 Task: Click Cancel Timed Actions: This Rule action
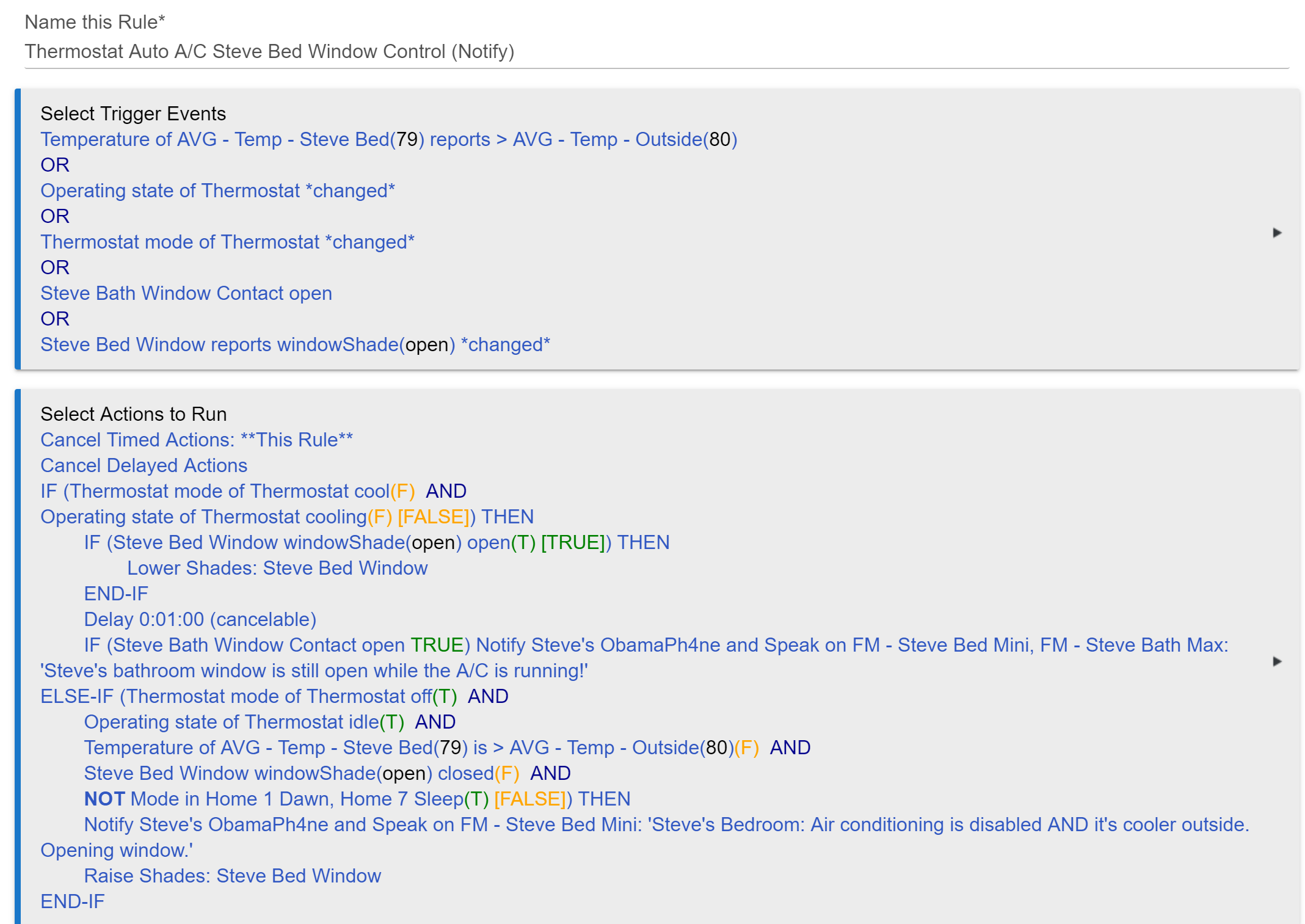196,440
